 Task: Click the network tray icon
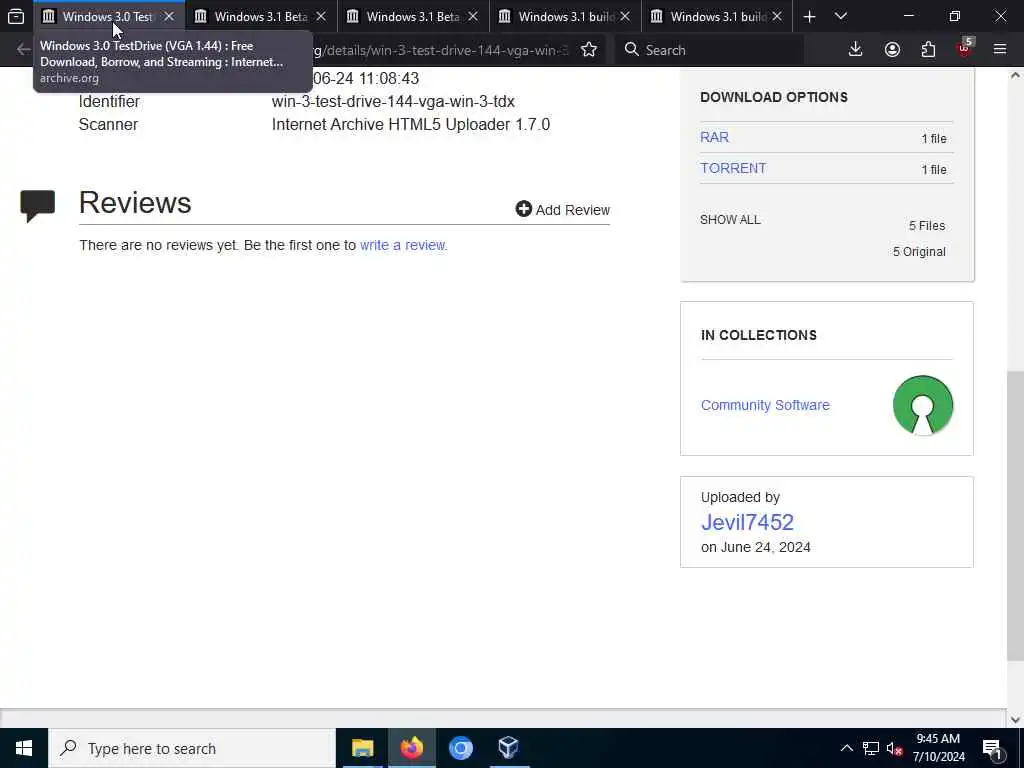[871, 748]
